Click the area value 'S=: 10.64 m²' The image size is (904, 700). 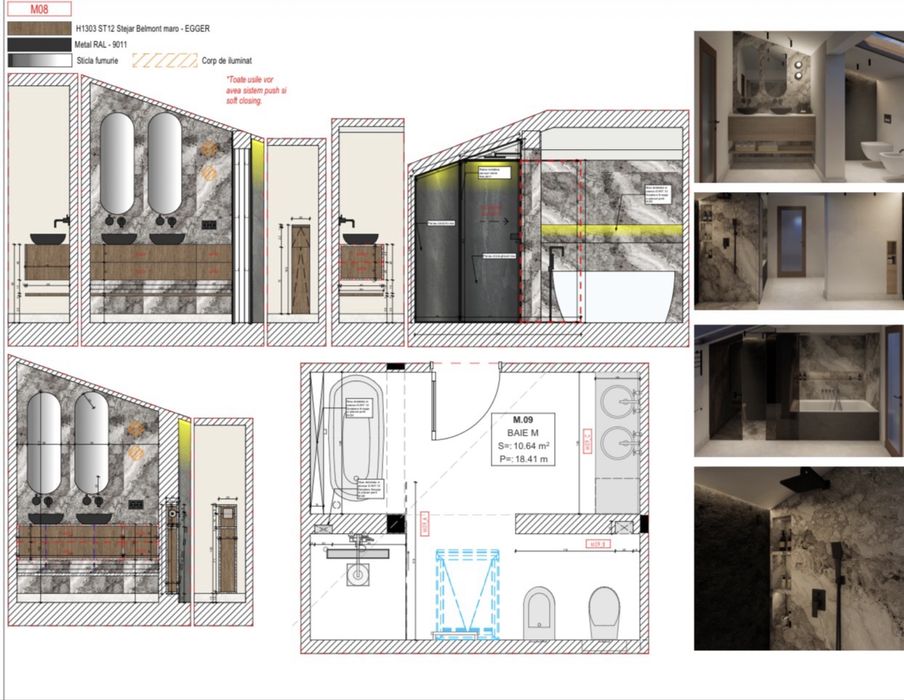click(523, 446)
